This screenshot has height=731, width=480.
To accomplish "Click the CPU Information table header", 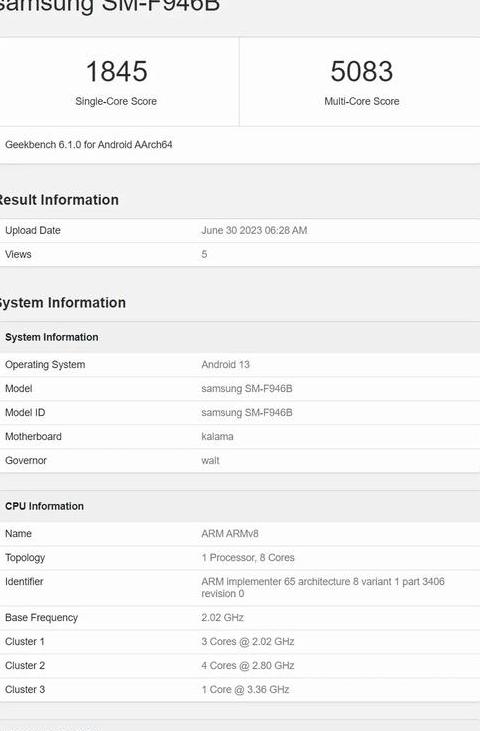I will tap(44, 506).
